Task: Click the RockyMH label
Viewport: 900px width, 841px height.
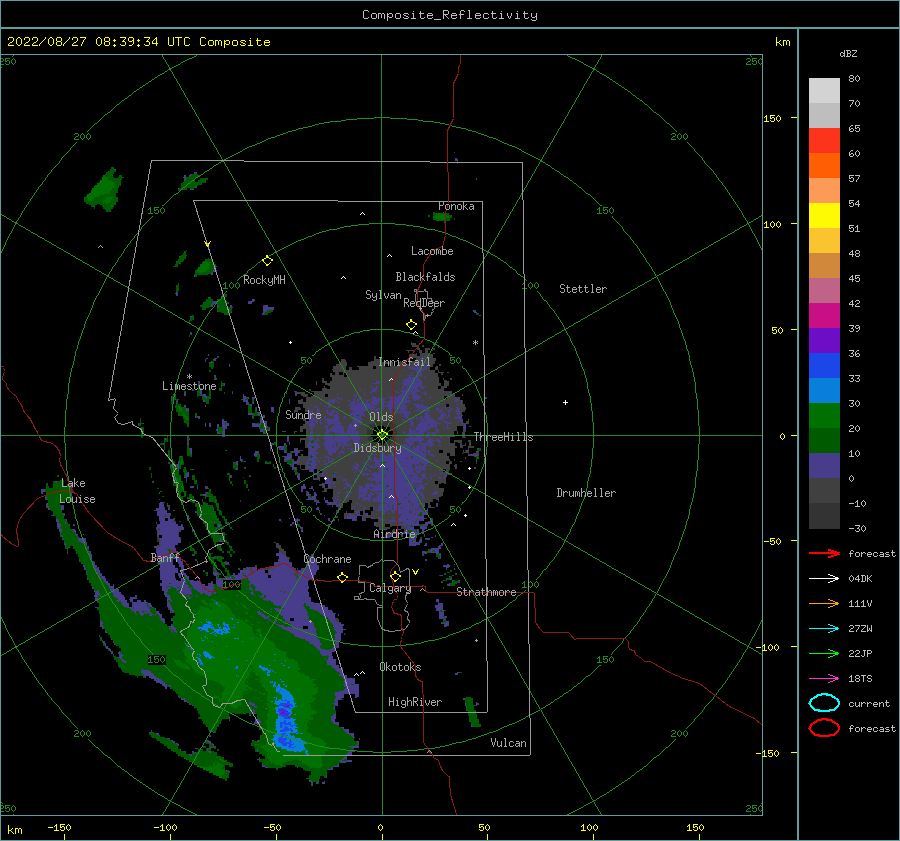Action: click(x=265, y=280)
